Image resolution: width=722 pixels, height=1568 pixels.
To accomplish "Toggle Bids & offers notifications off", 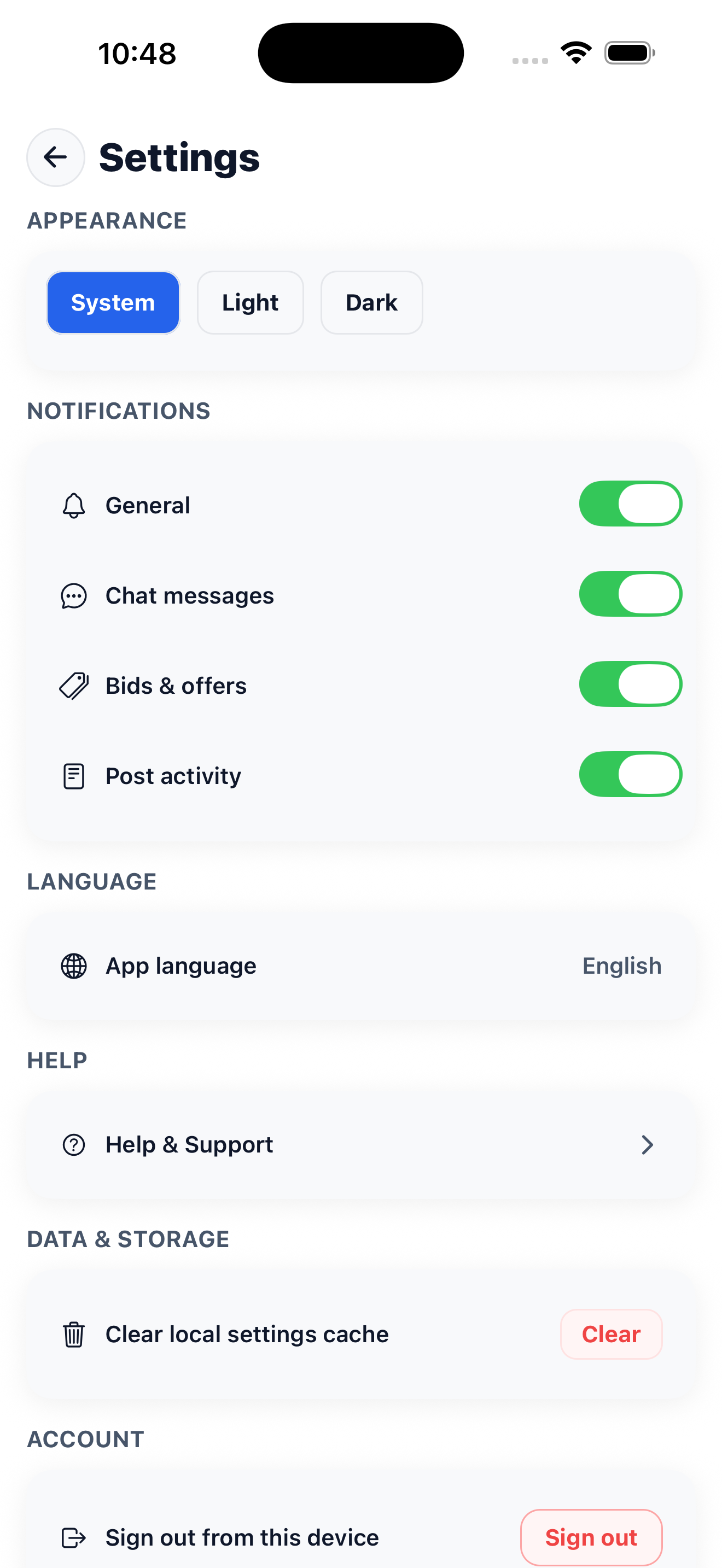I will [630, 684].
